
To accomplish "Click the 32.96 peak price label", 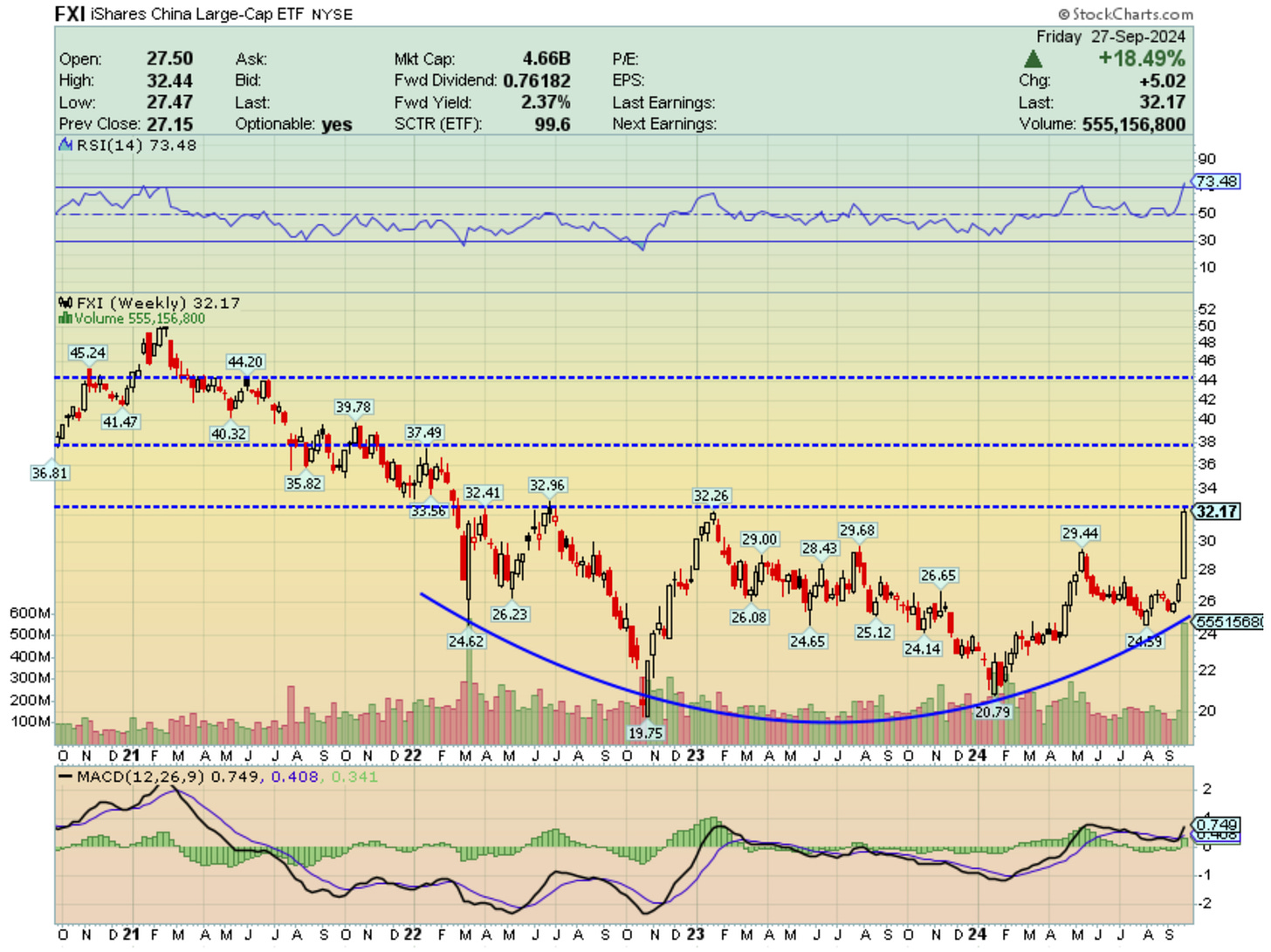I will tap(547, 484).
